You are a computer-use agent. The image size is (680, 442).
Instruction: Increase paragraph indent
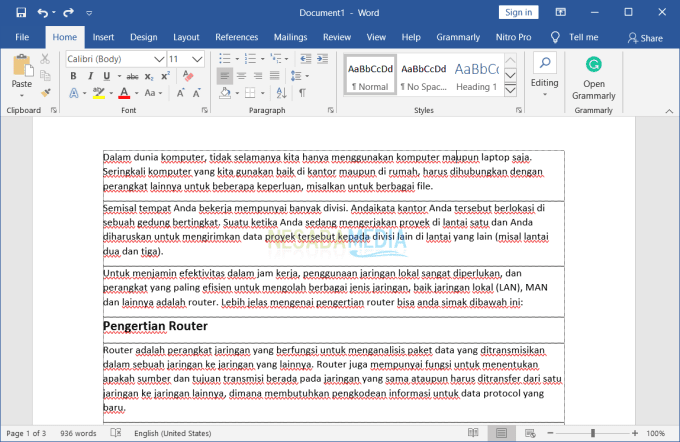tap(322, 59)
